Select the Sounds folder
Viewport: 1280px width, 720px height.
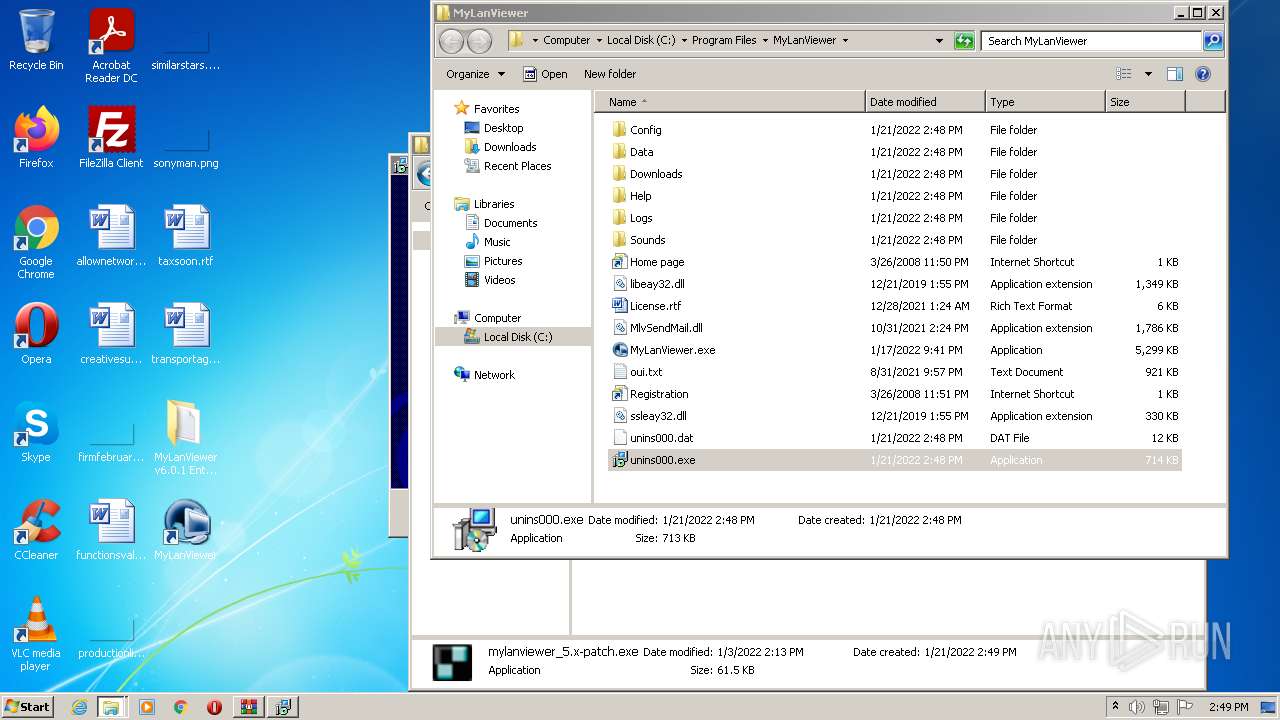coord(638,240)
